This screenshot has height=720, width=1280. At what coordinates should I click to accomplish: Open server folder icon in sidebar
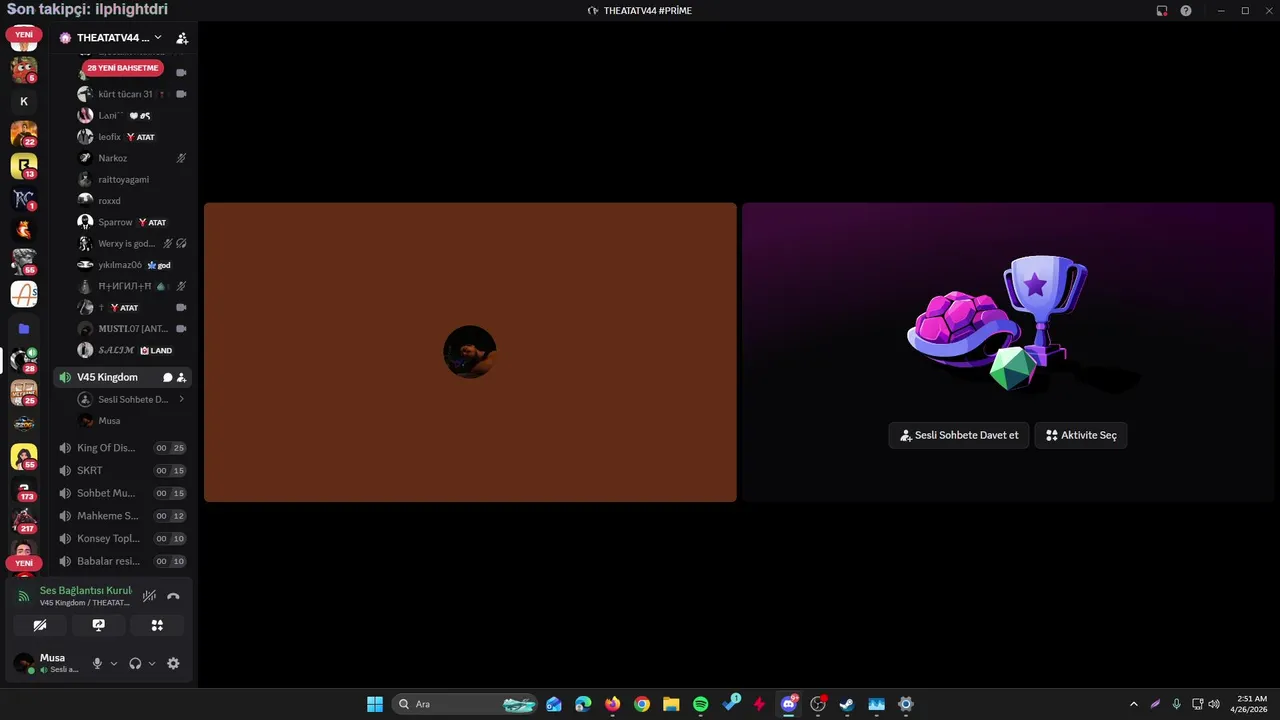pos(24,328)
